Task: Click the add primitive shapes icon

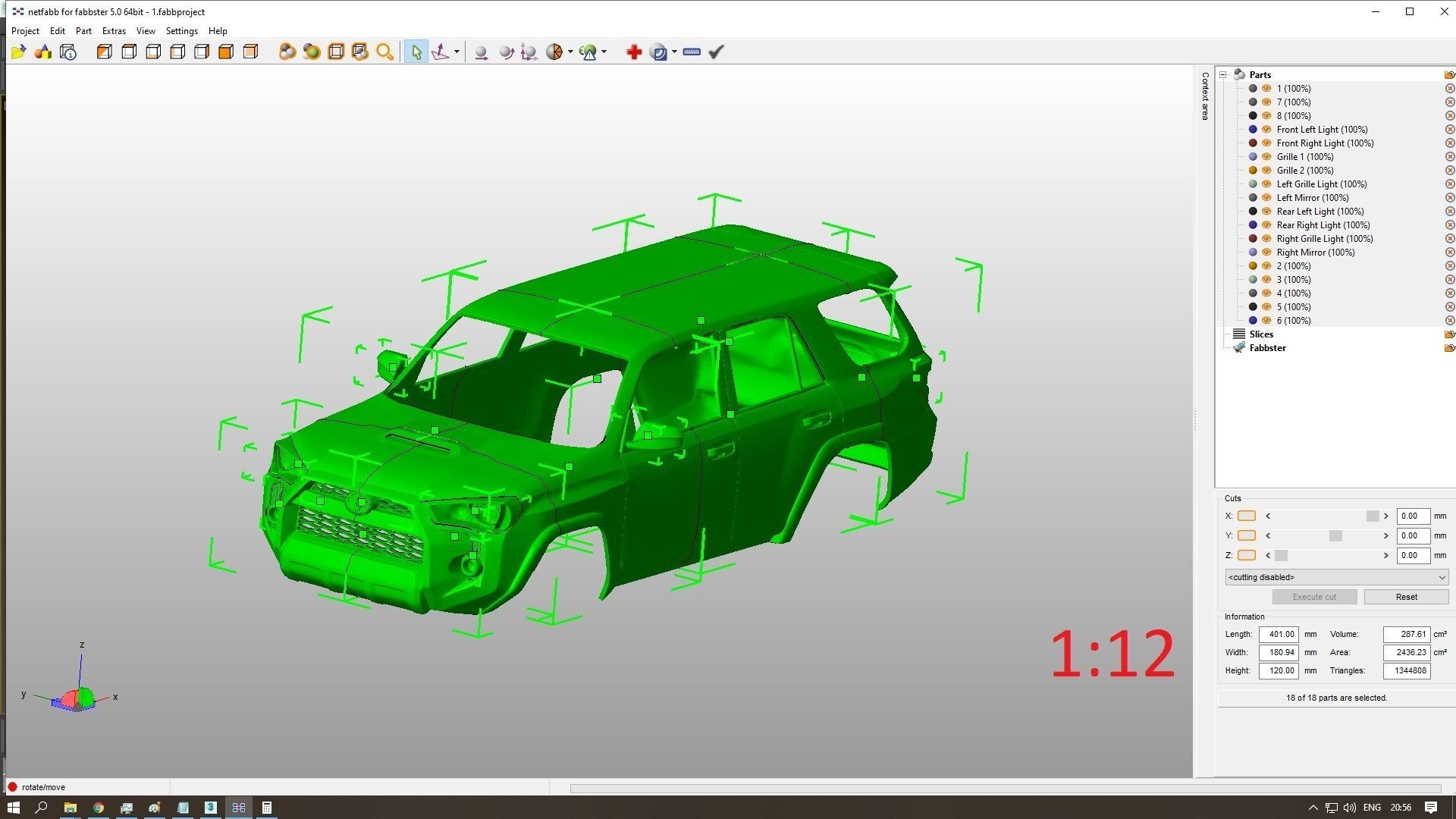Action: click(43, 52)
